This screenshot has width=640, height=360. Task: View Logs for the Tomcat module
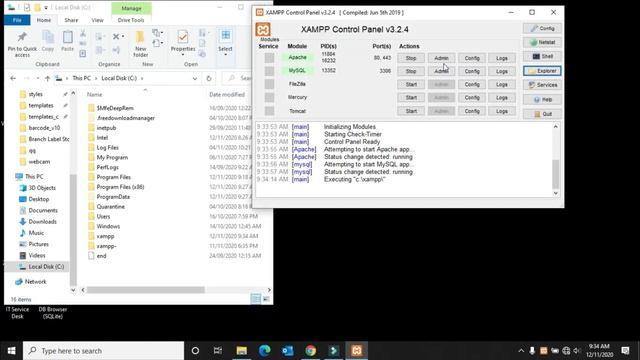pyautogui.click(x=502, y=111)
